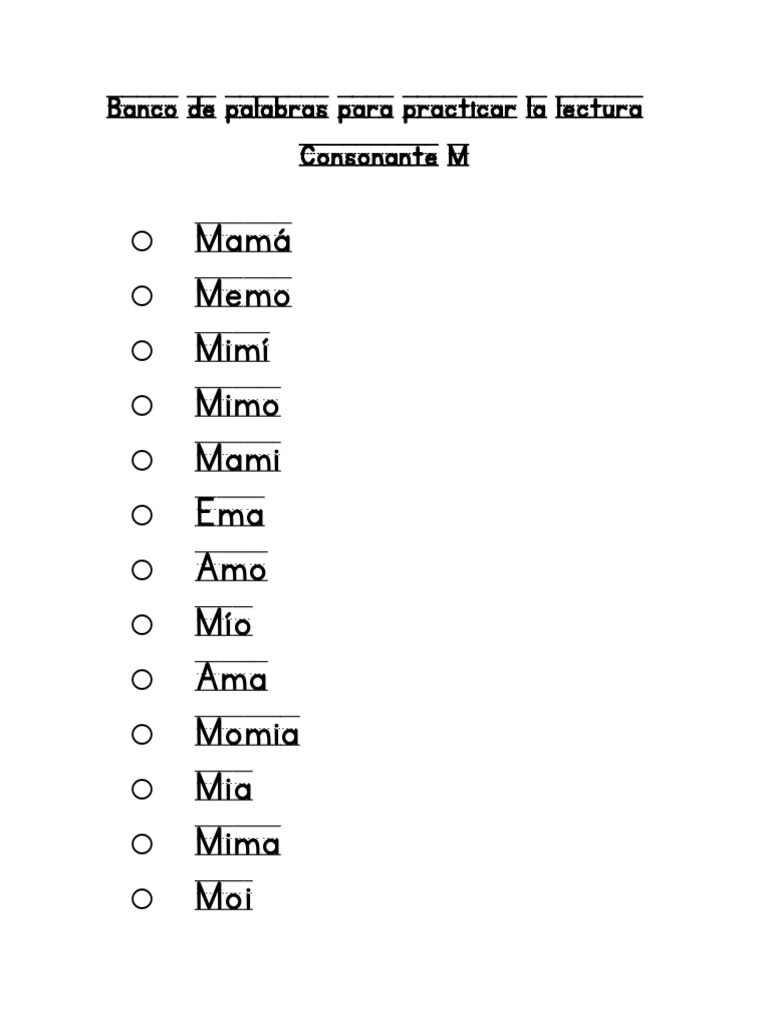Screen dimensions: 768x1024
Task: Click the word Ema in the list
Action: coord(230,513)
